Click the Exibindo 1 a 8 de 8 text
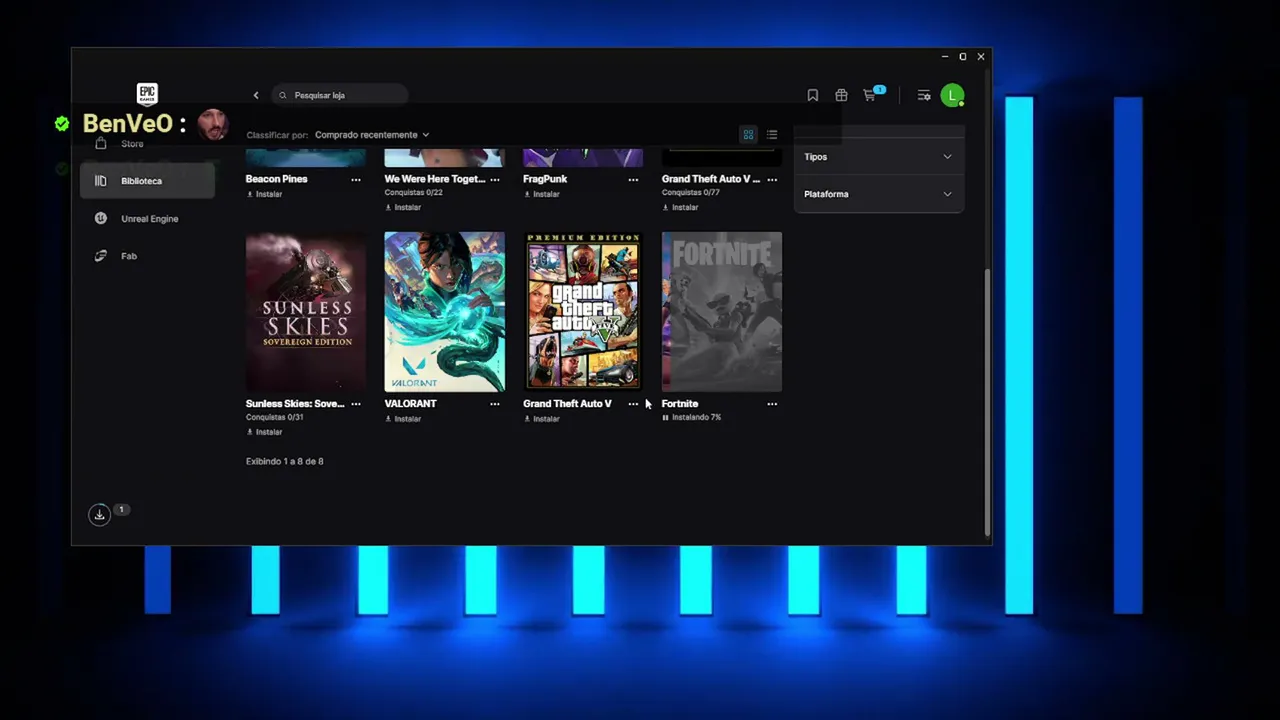 pos(285,461)
